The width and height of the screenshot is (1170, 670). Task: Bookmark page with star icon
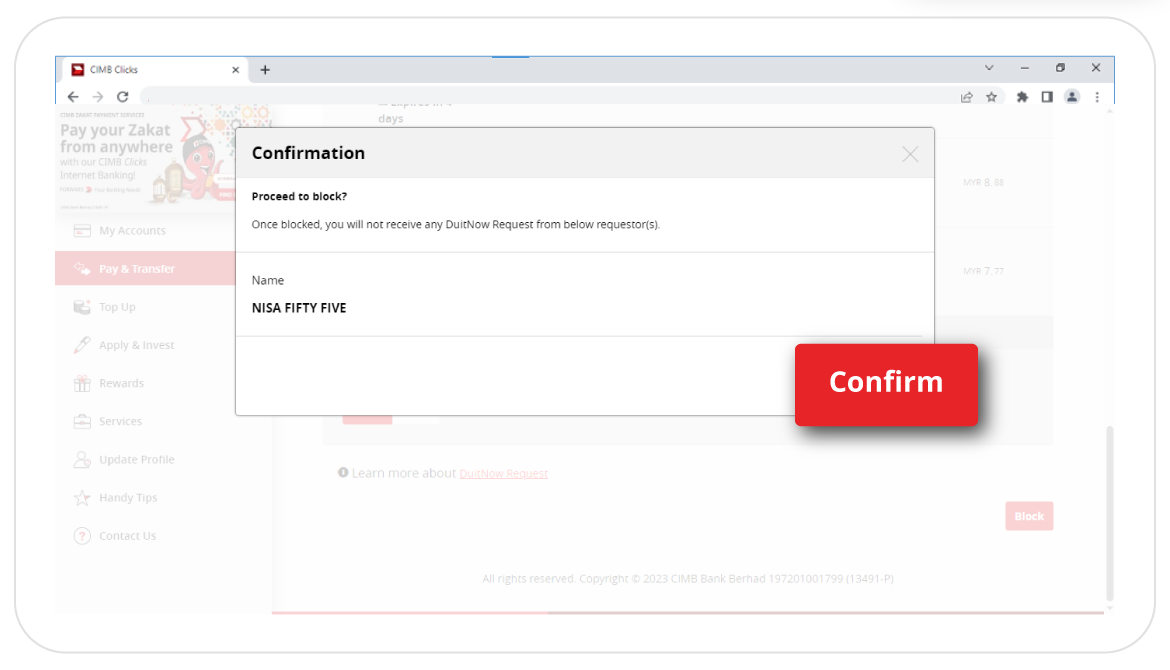coord(991,97)
